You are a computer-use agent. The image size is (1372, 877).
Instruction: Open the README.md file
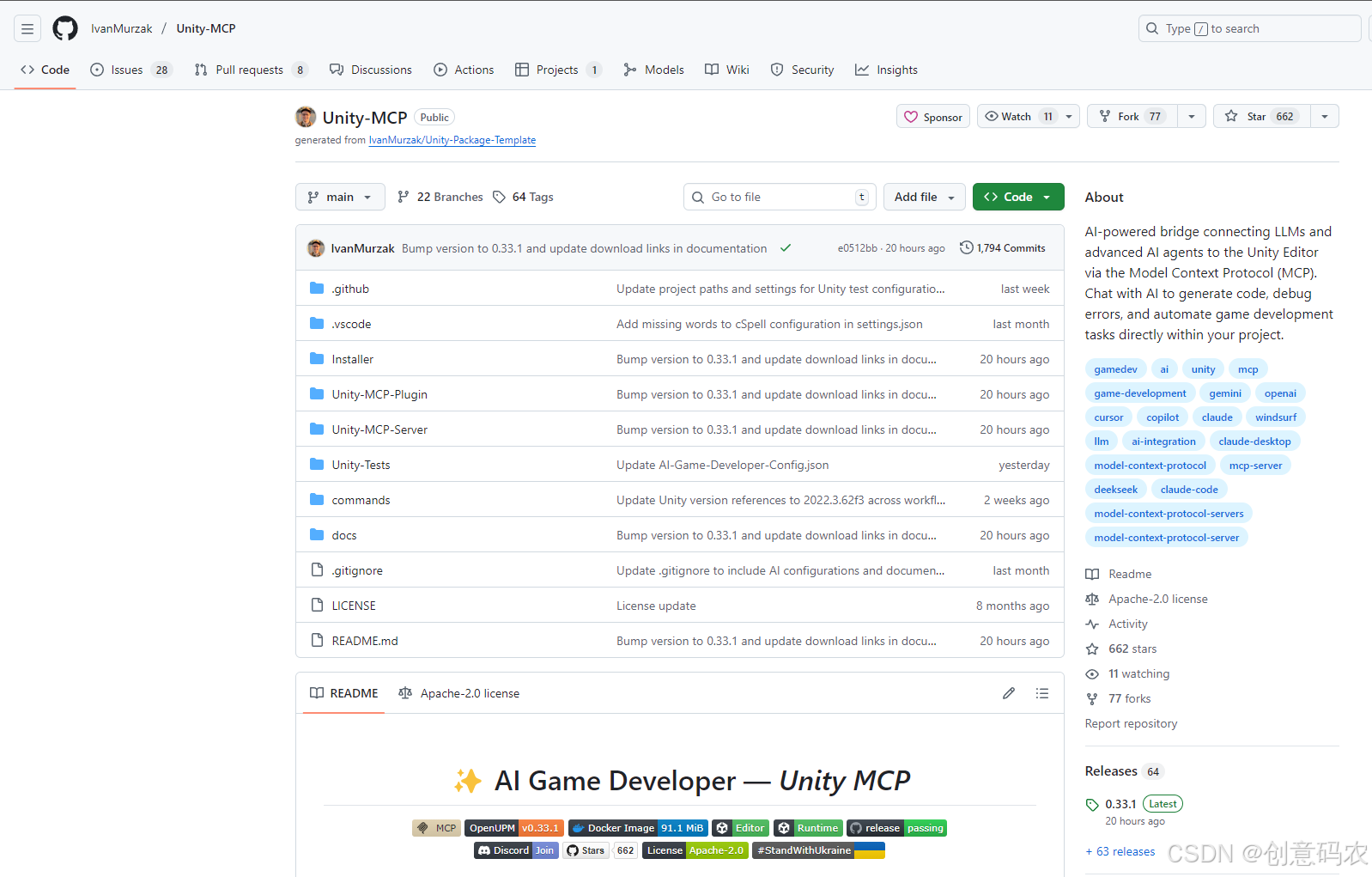tap(365, 641)
